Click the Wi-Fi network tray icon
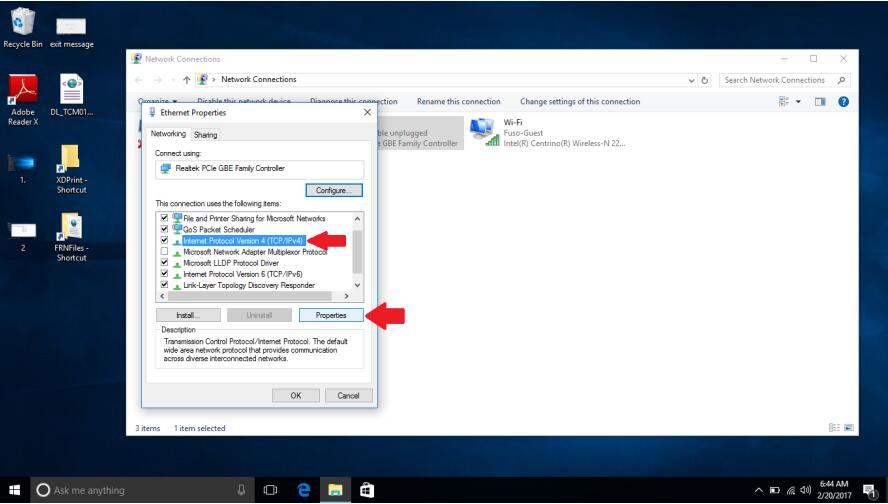Image resolution: width=888 pixels, height=504 pixels. (x=791, y=490)
